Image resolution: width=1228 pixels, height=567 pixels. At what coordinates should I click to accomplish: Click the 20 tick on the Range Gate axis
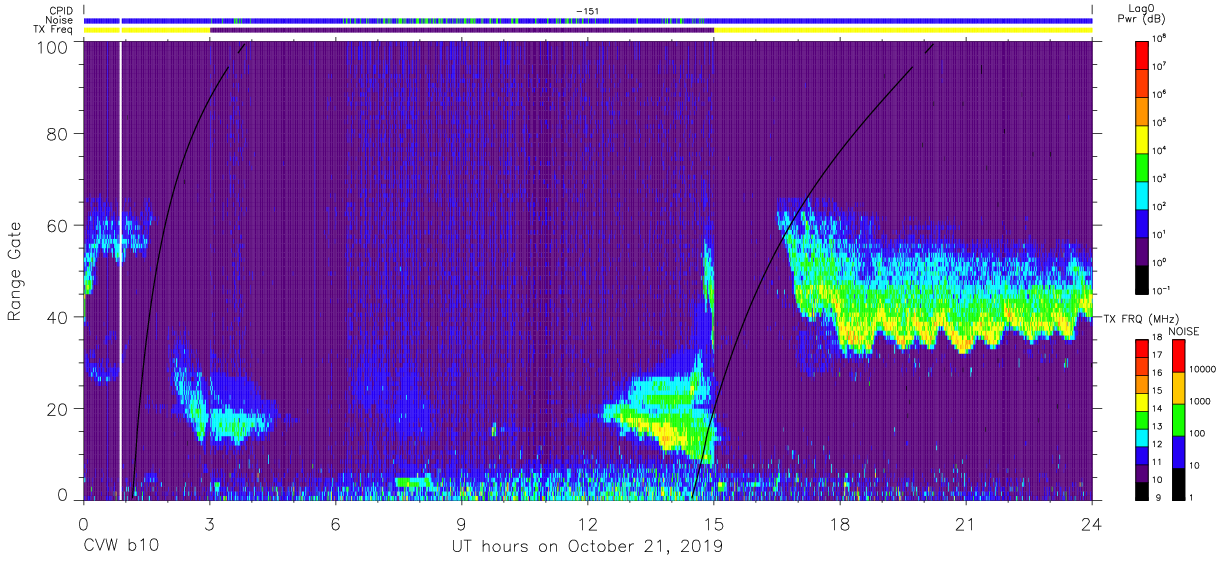coord(58,409)
